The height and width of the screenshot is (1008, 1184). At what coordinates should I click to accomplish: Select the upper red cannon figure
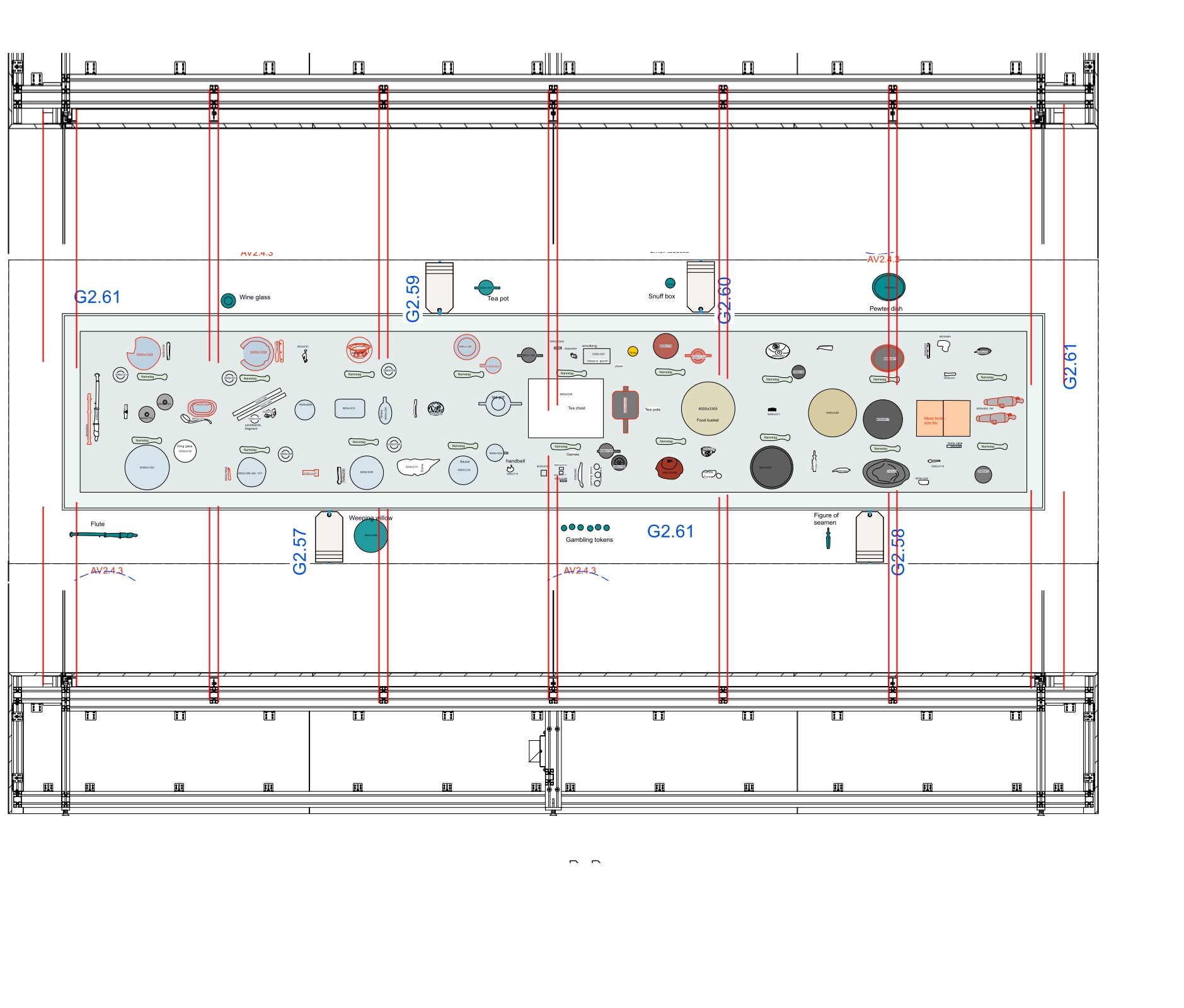1003,401
